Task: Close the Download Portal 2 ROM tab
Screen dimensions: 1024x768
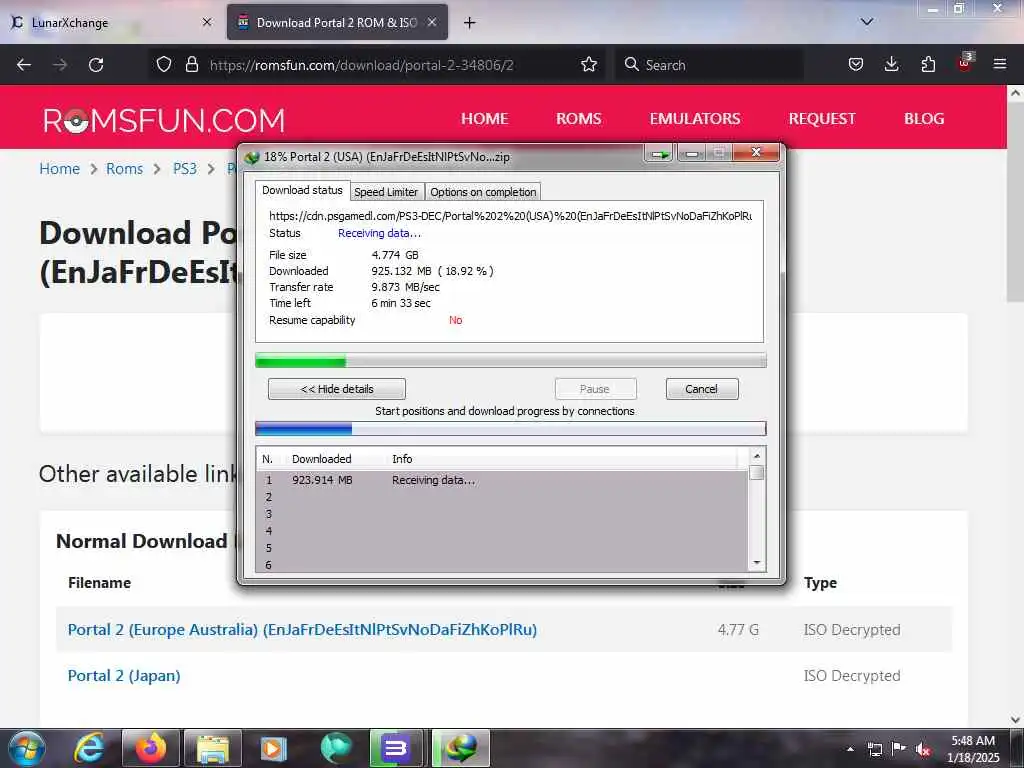Action: [x=432, y=22]
